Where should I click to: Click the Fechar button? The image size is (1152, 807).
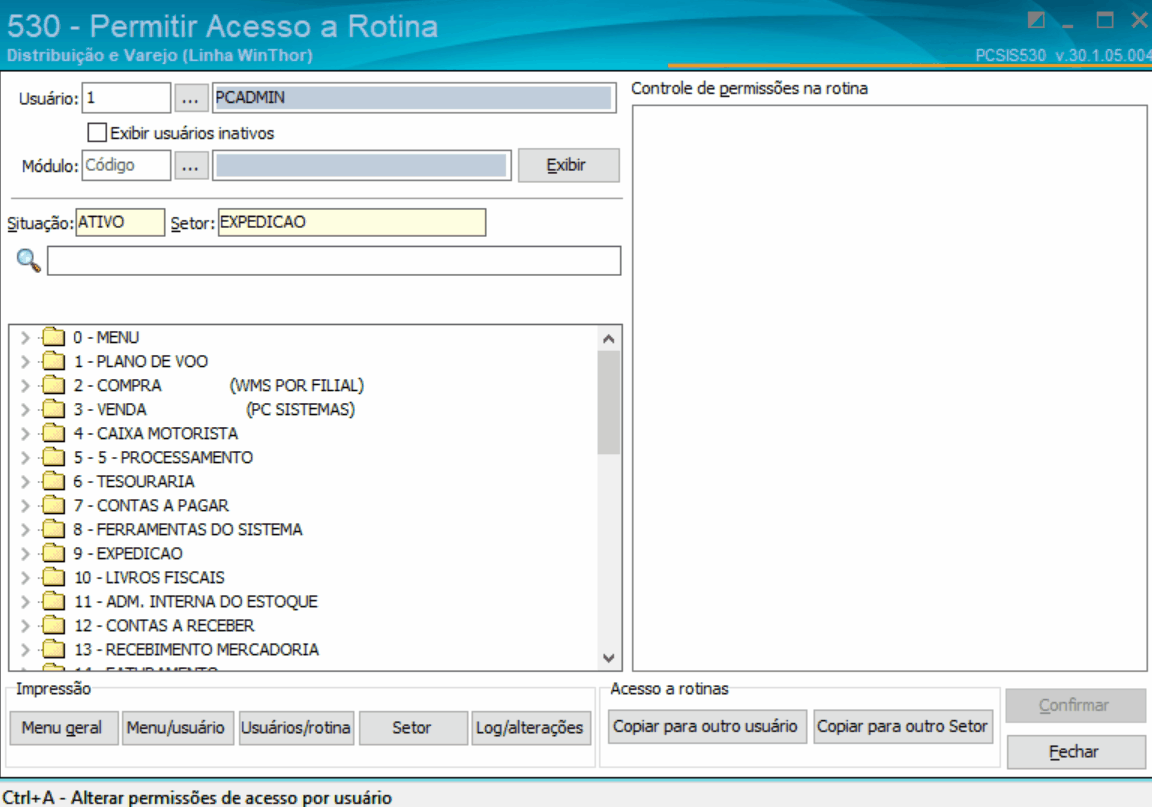click(1076, 752)
